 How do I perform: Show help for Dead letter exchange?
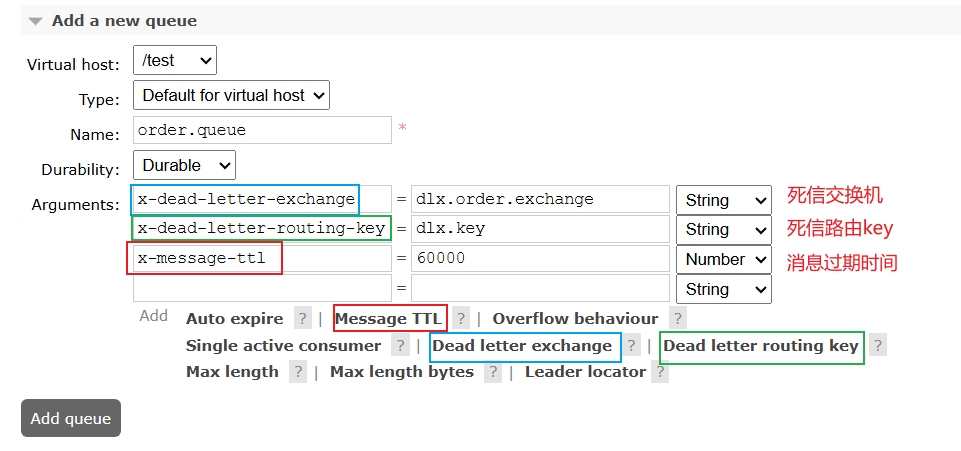[x=631, y=346]
